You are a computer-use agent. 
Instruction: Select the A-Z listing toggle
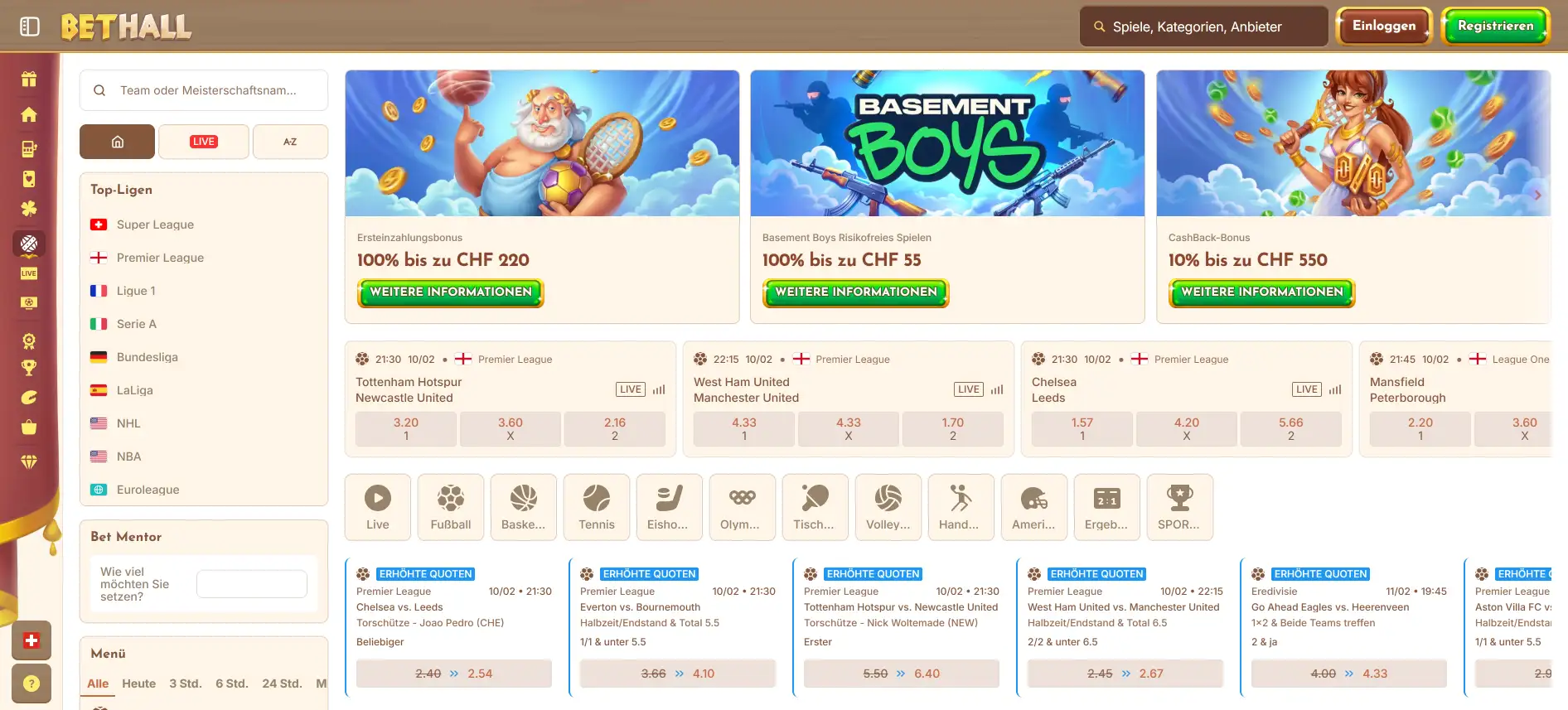(290, 142)
